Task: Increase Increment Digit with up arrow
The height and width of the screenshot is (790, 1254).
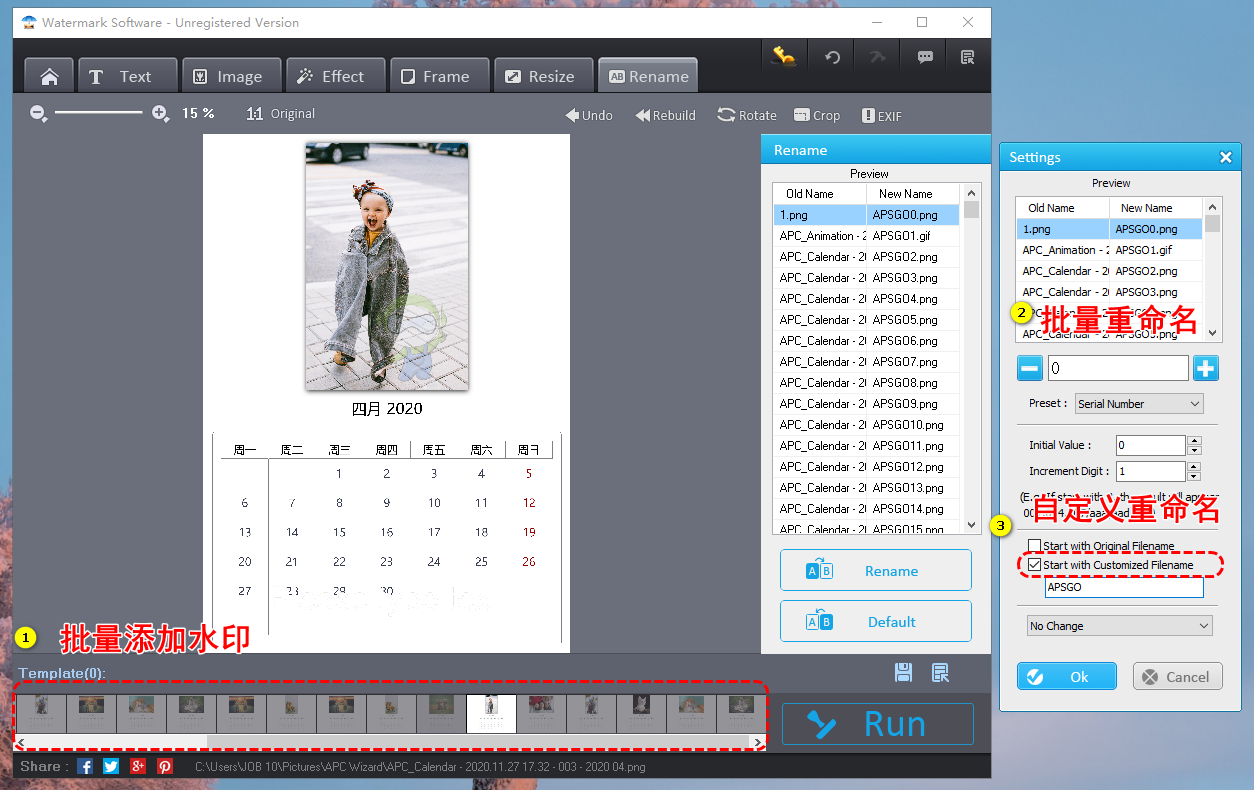Action: point(1194,466)
